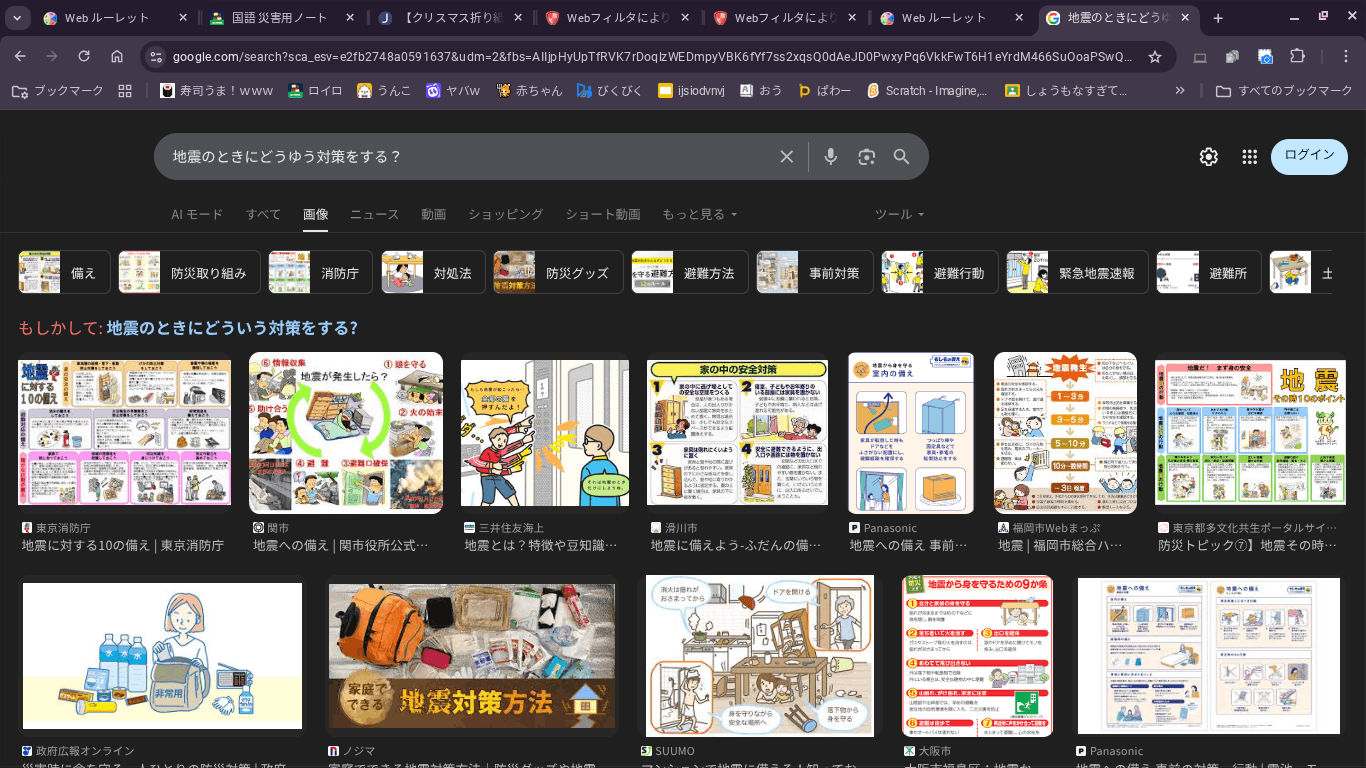Select the 防災グッズ filter chip
This screenshot has width=1366, height=768.
tap(557, 273)
